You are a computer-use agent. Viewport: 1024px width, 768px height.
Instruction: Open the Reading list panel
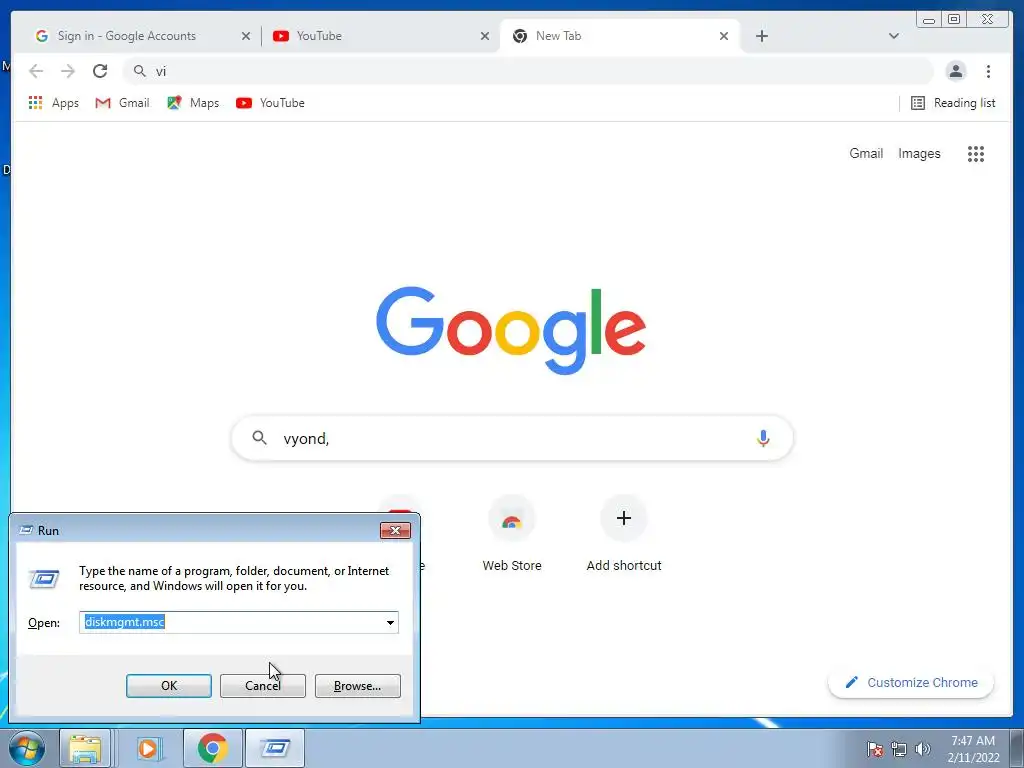pyautogui.click(x=953, y=103)
